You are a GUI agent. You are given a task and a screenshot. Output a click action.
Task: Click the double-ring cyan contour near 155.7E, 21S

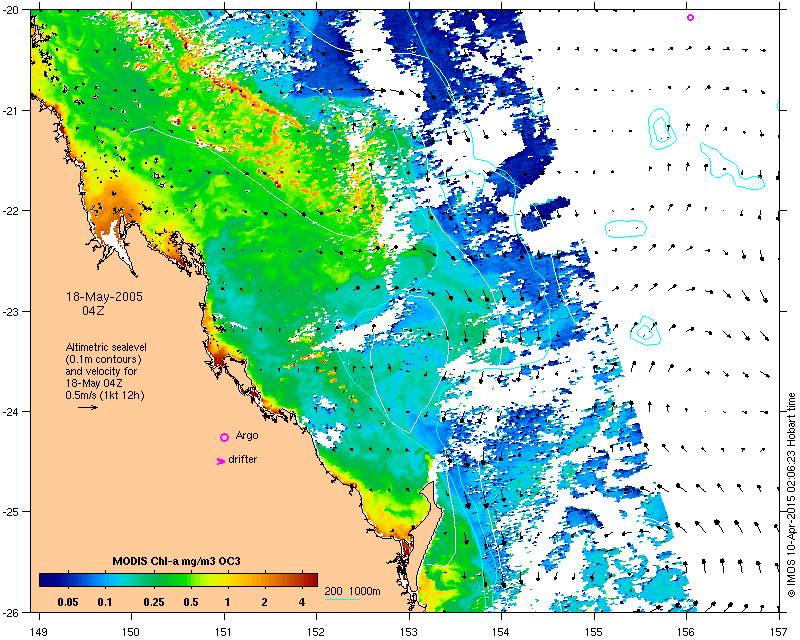(x=662, y=129)
